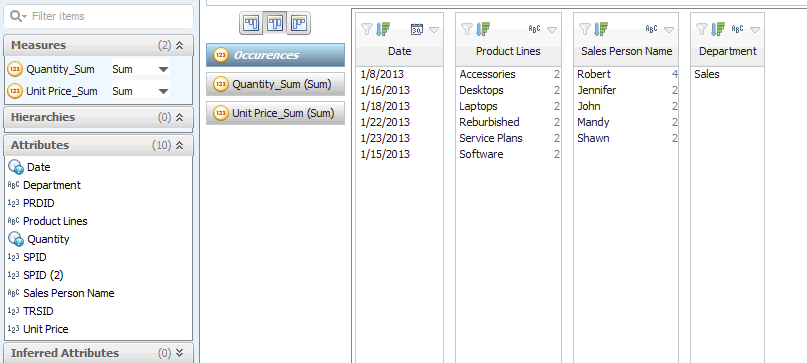Select Robert in Sales Person Name facet
This screenshot has height=363, width=807.
[x=594, y=74]
